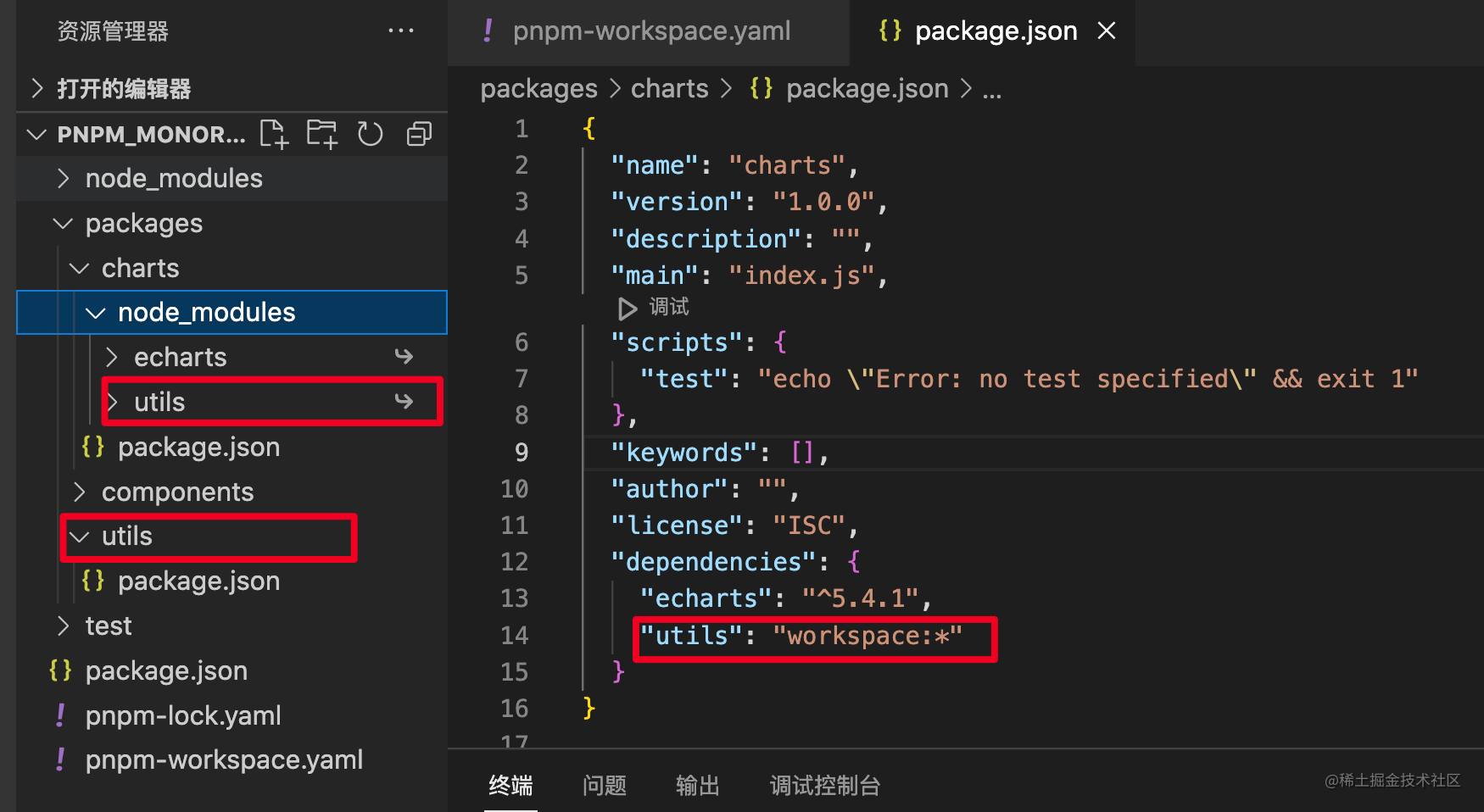This screenshot has height=812, width=1484.
Task: Click the warning icon beside pnpm-workspace.yaml
Action: click(60, 759)
